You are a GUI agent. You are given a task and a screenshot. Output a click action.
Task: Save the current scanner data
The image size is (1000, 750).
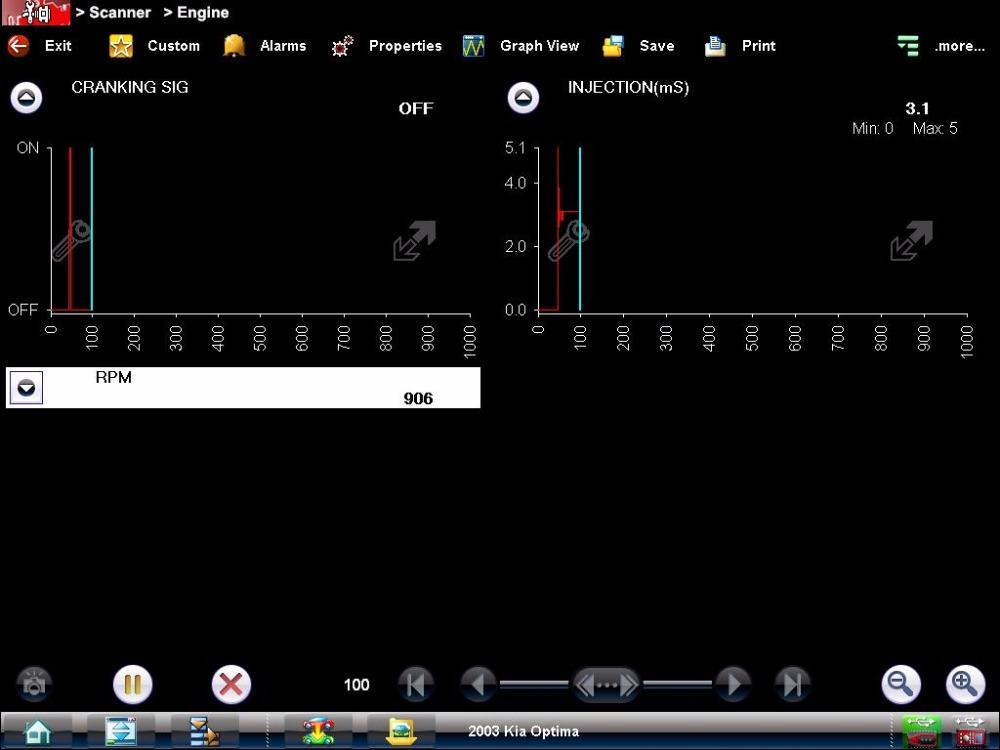click(613, 46)
